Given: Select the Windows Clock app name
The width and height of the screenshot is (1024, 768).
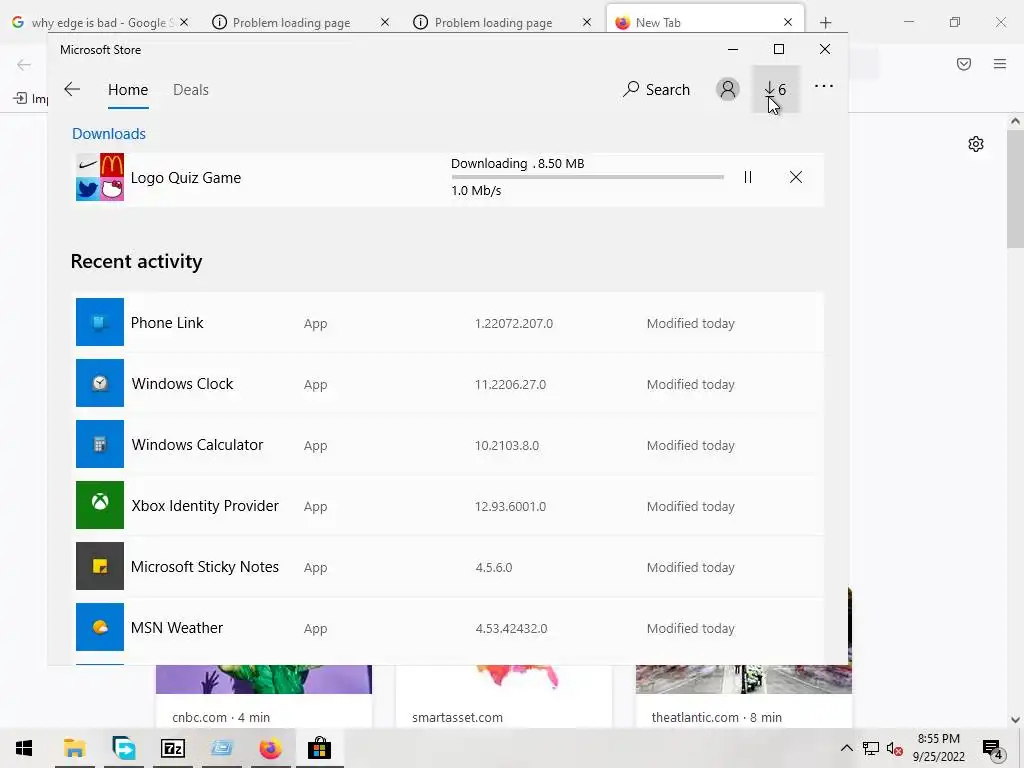Looking at the screenshot, I should point(182,384).
